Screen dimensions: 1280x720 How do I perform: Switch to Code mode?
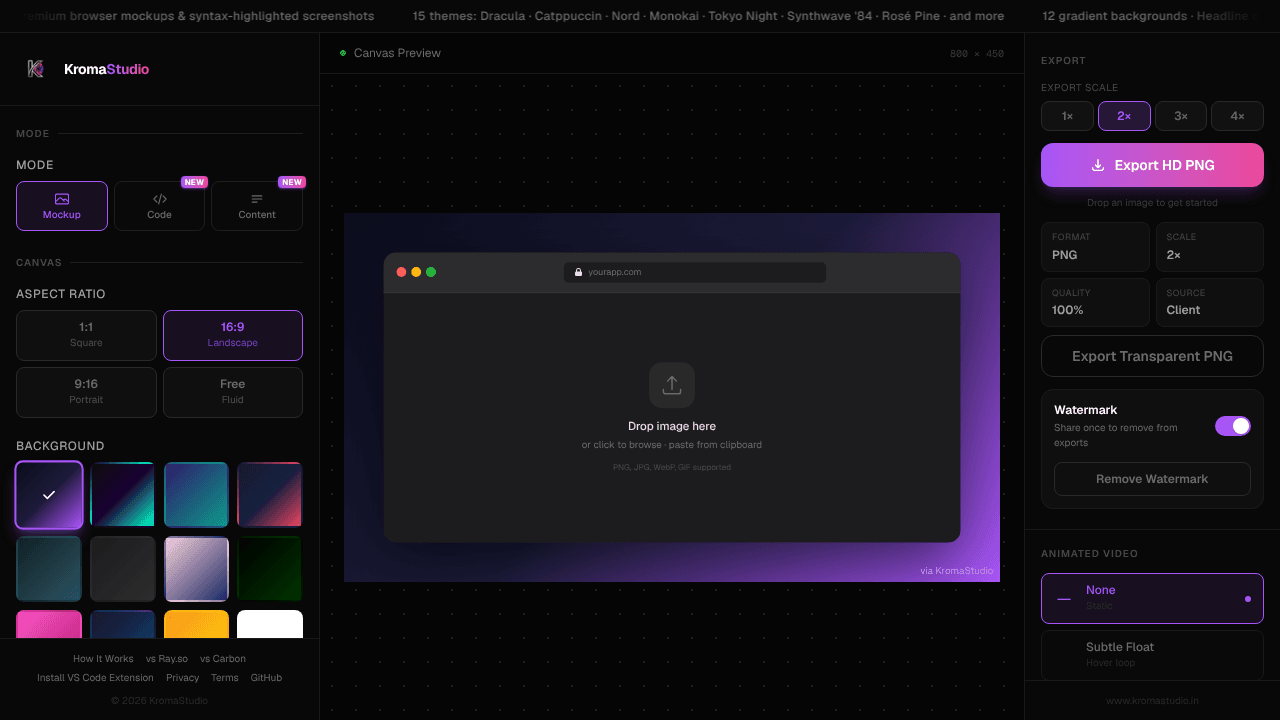click(x=159, y=206)
